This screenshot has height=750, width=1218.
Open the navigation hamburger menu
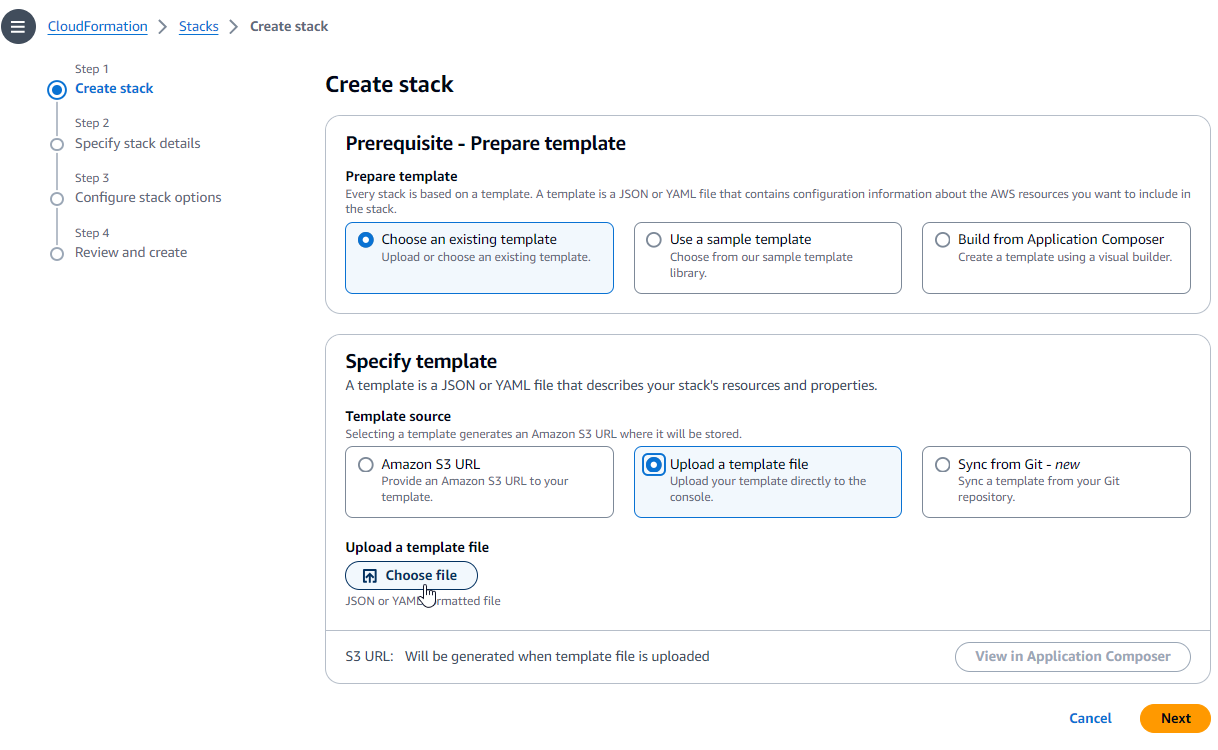point(18,26)
